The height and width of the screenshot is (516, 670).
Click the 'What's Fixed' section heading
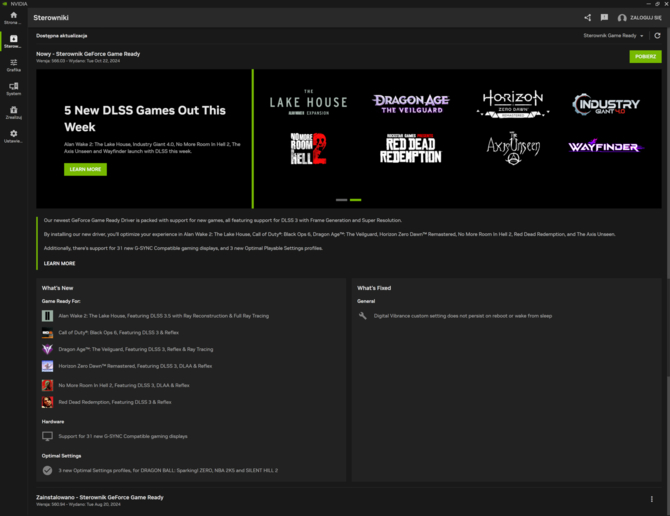[x=374, y=288]
